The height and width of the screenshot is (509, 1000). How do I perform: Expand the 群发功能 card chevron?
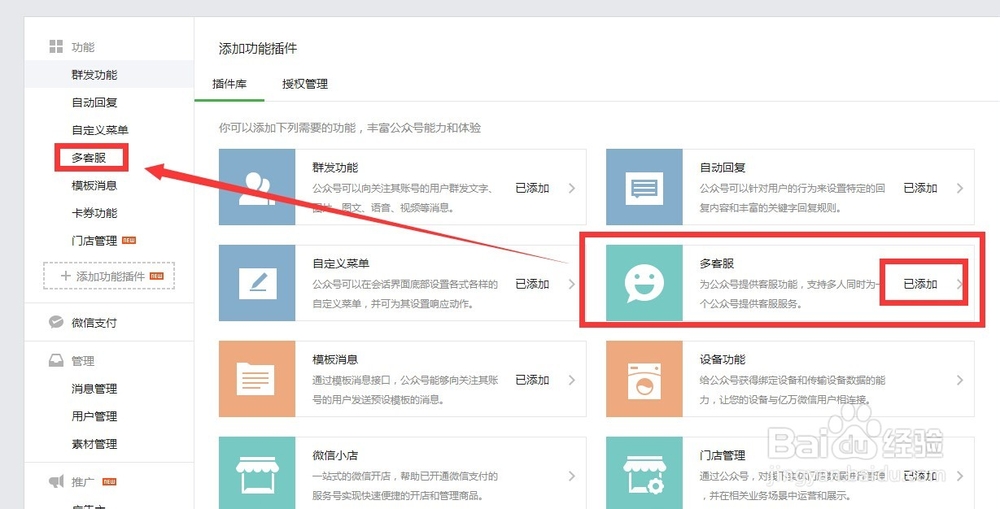click(571, 188)
